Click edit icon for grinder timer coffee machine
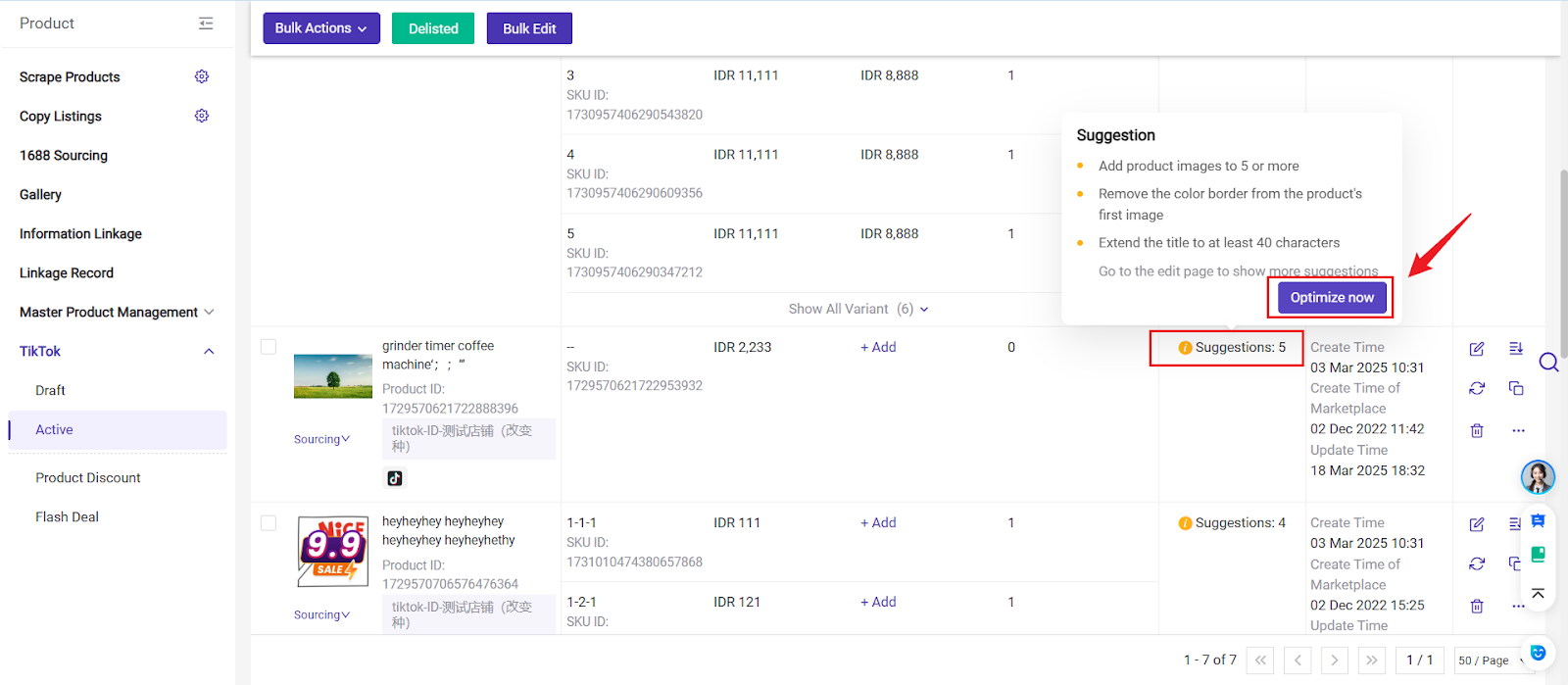Image resolution: width=1568 pixels, height=685 pixels. point(1477,349)
